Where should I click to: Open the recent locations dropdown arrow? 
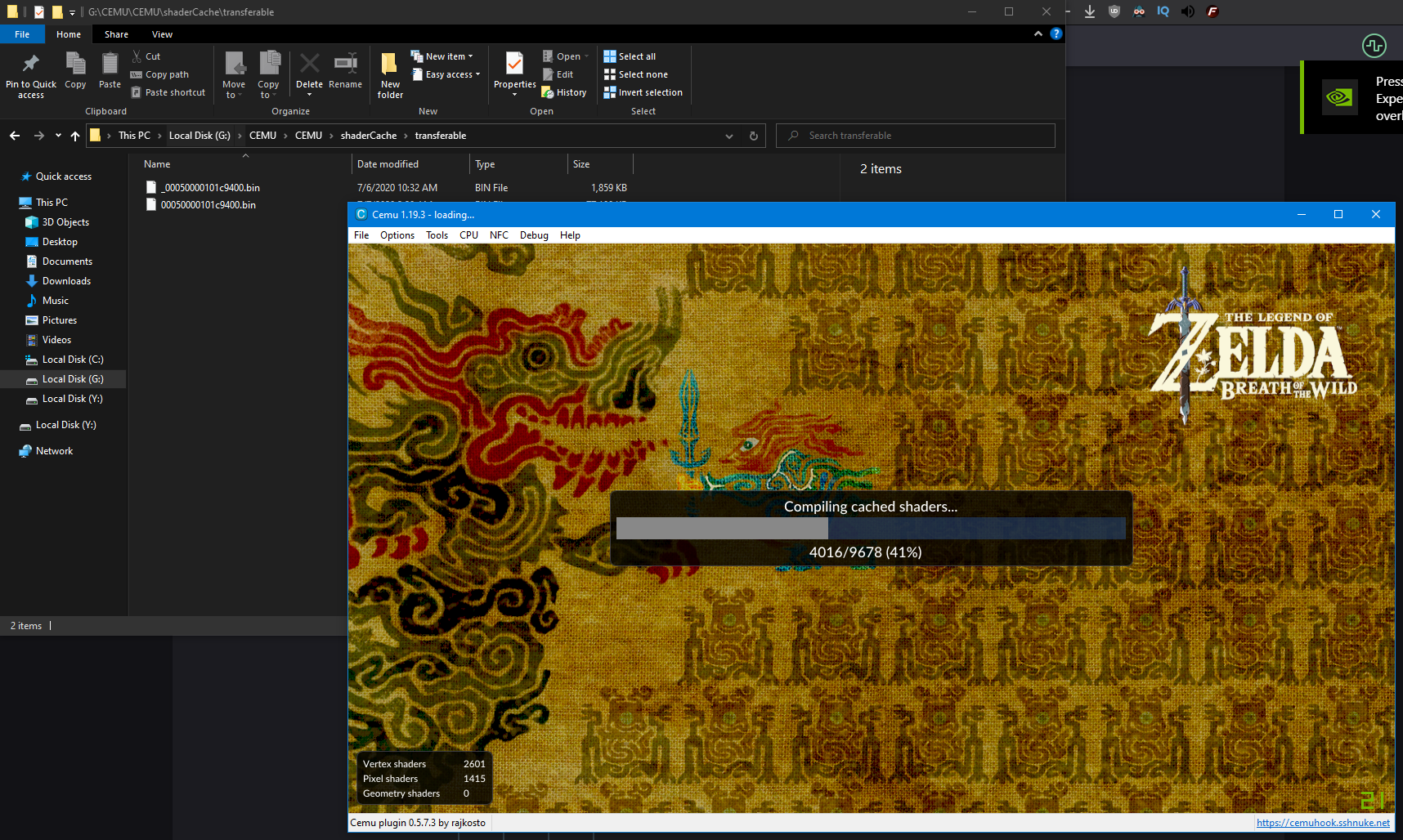pos(58,136)
